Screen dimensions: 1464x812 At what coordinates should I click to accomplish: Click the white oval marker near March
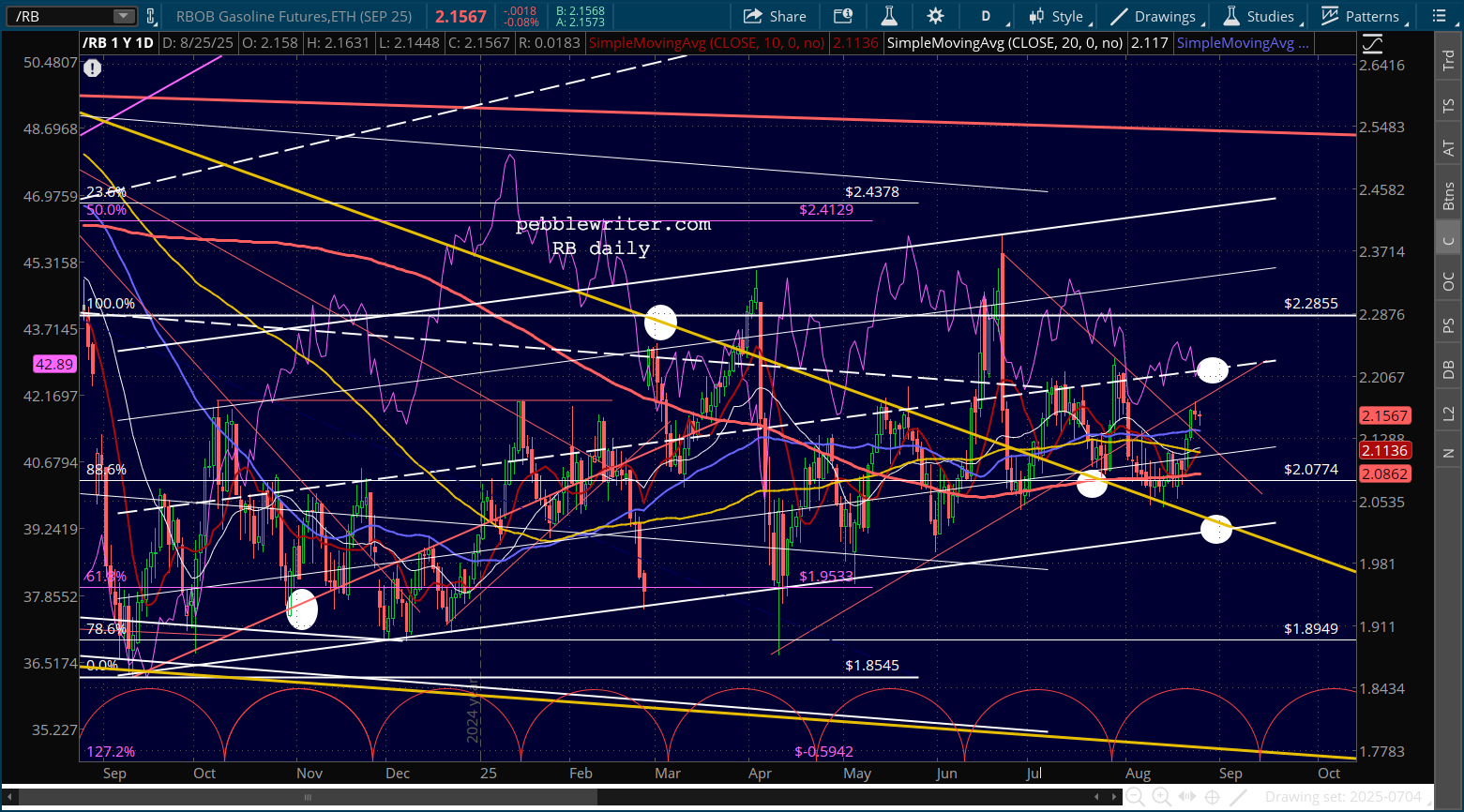point(661,323)
